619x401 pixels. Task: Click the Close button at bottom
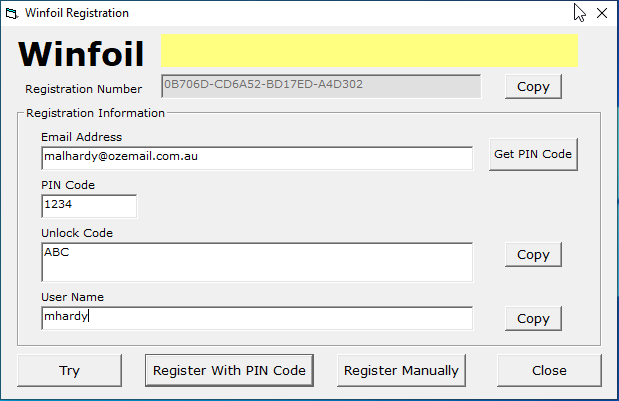(x=549, y=371)
